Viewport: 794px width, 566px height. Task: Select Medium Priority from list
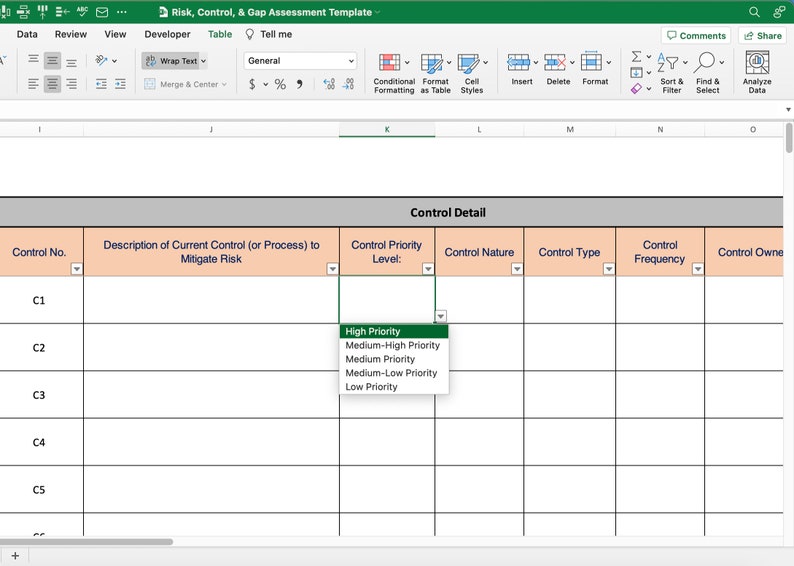[x=394, y=359]
